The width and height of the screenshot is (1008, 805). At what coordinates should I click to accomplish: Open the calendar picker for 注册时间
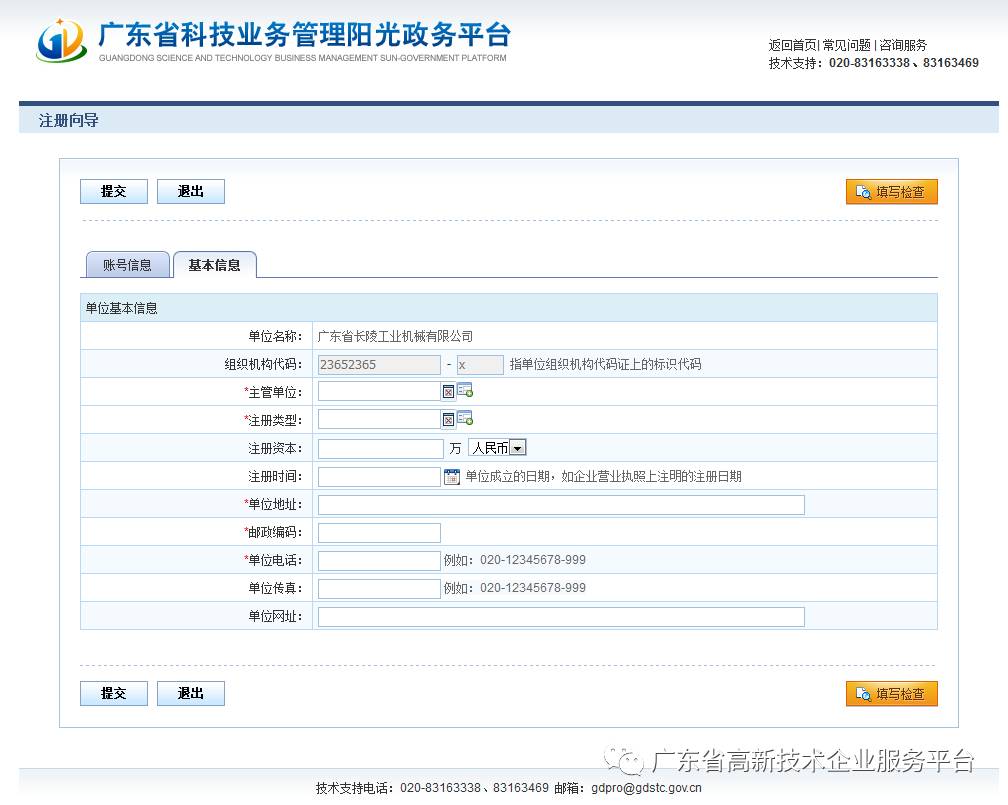[451, 477]
